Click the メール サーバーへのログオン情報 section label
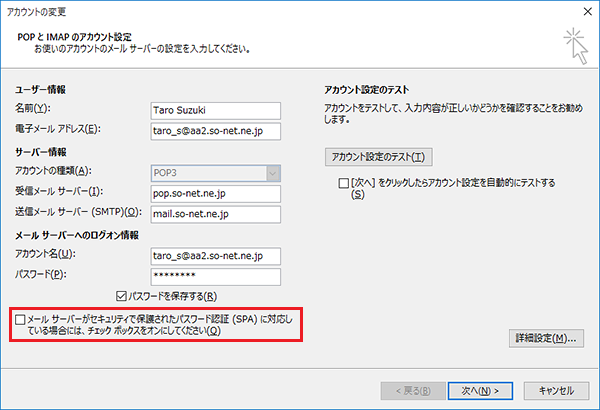Screen dimensions: 600x410 (78, 234)
